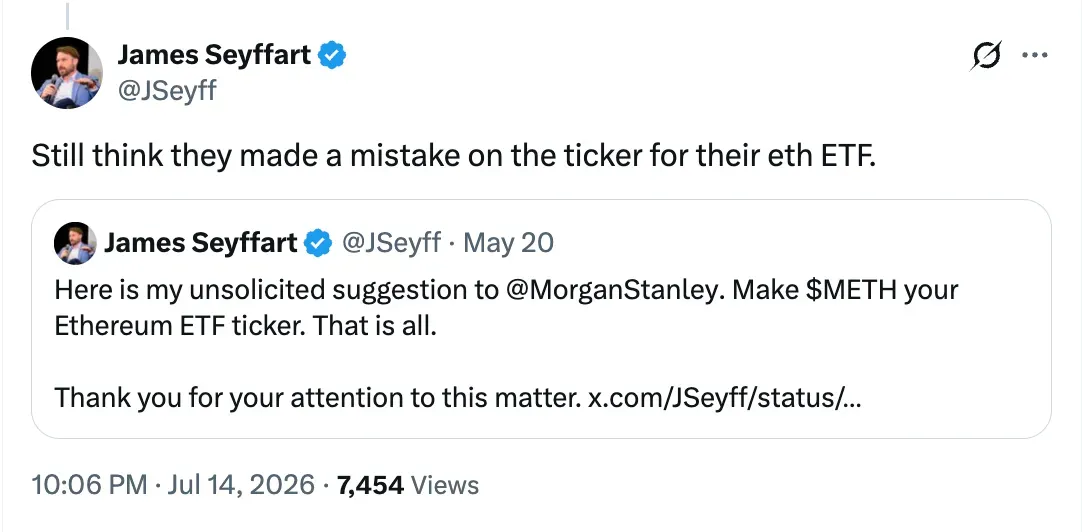Open the three-dot More options menu
Image resolution: width=1082 pixels, height=532 pixels.
pos(1034,55)
